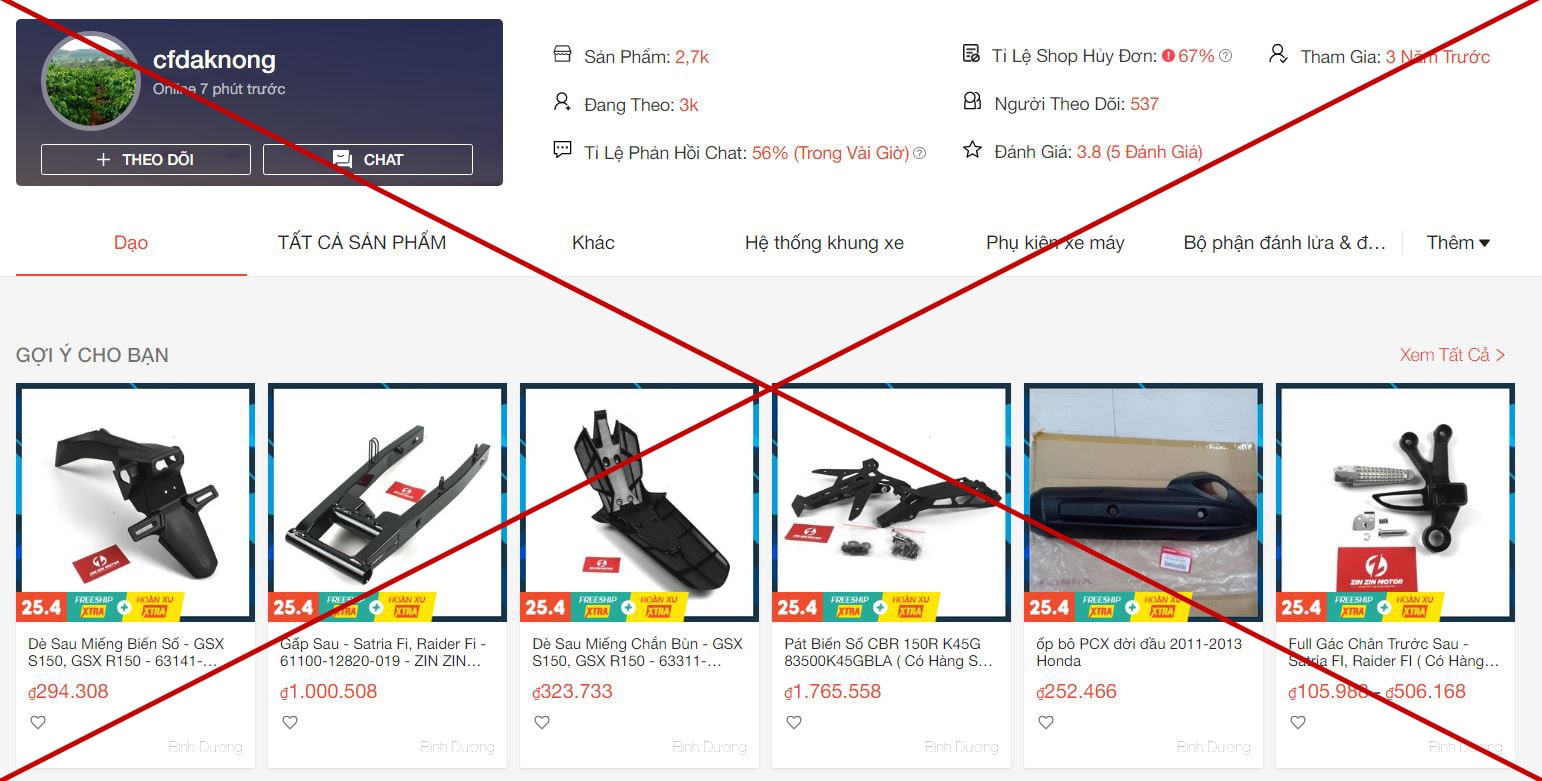
Task: Click the store icon beside Sản Phẩm
Action: coord(562,54)
